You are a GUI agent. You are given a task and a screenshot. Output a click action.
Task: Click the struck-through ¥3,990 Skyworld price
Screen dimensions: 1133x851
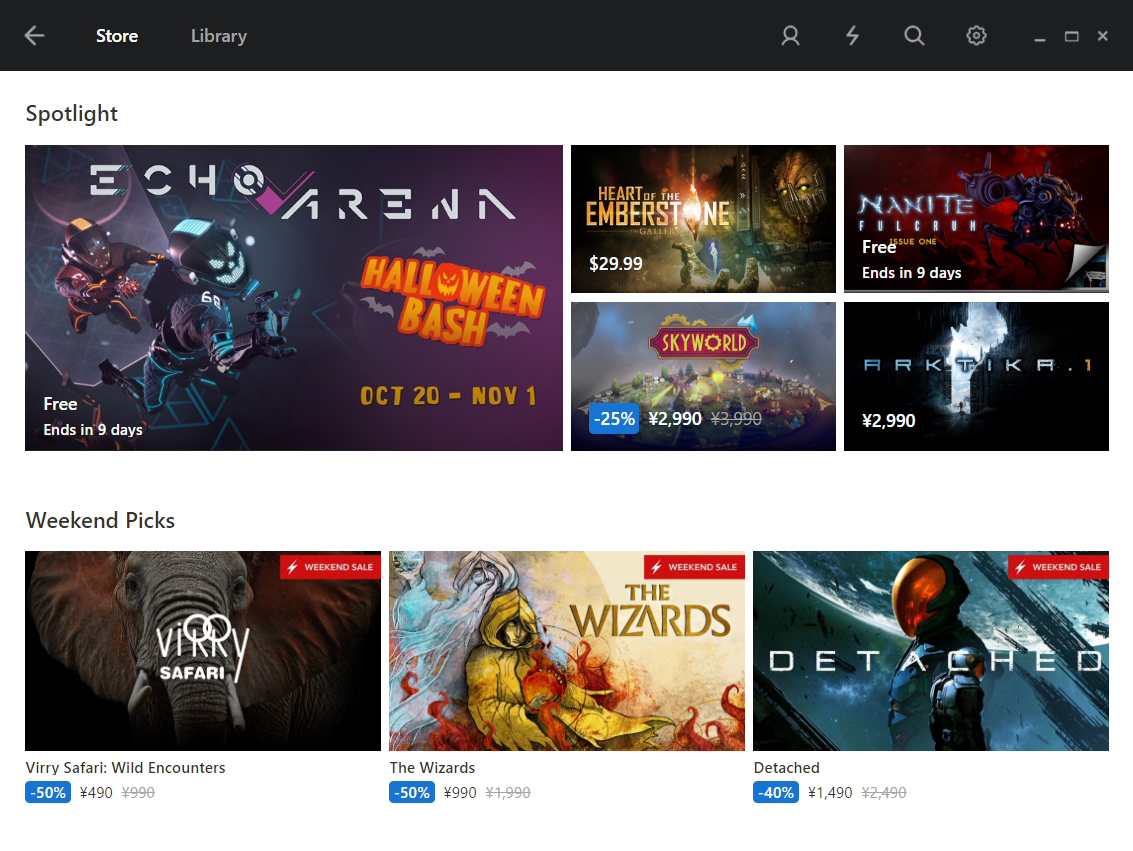pos(736,419)
